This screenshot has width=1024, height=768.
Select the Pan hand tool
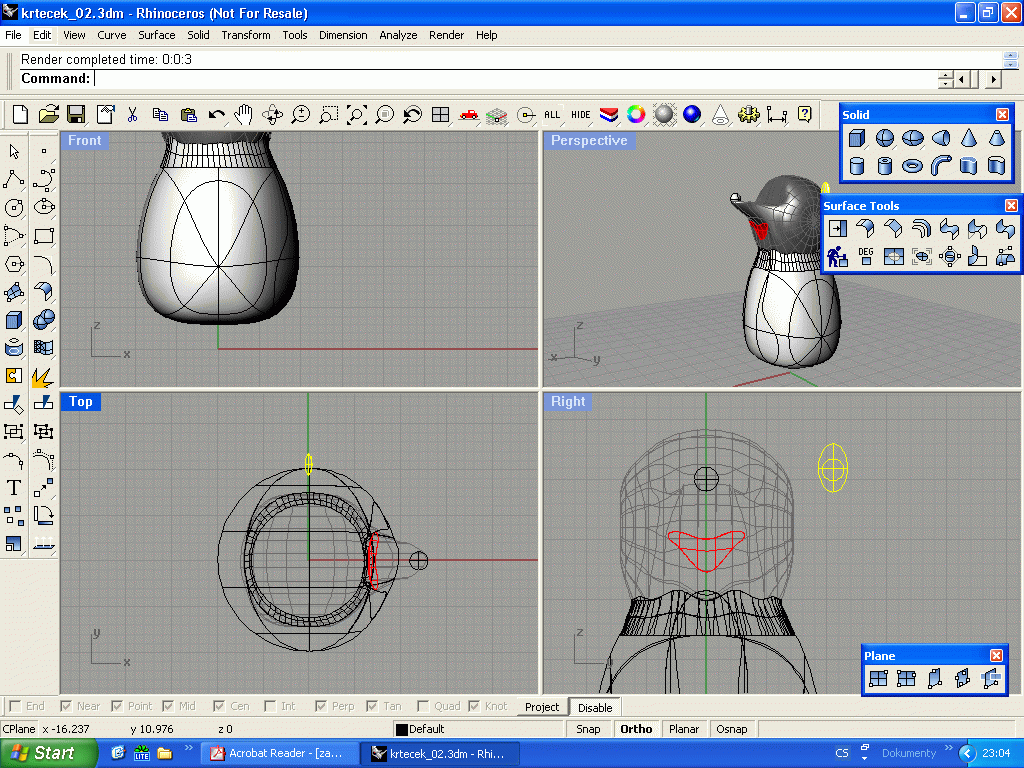coord(244,115)
